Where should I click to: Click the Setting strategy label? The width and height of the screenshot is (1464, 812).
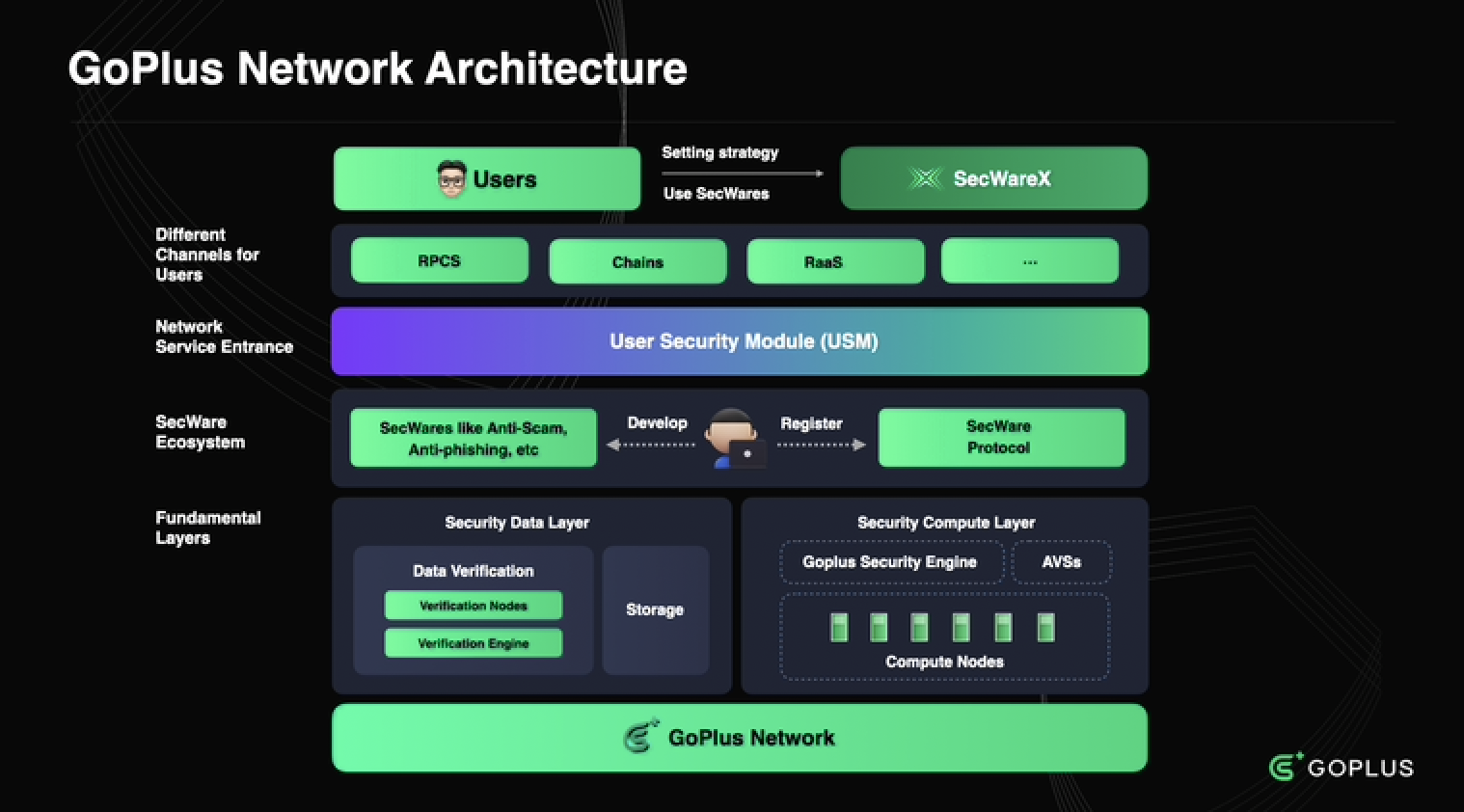[x=720, y=152]
